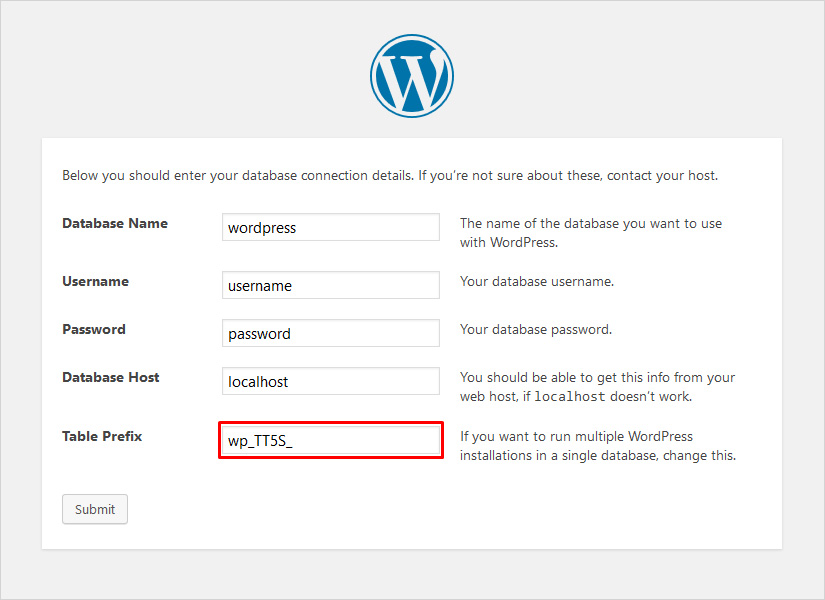Click empty white space right of Submit button

tap(400, 509)
